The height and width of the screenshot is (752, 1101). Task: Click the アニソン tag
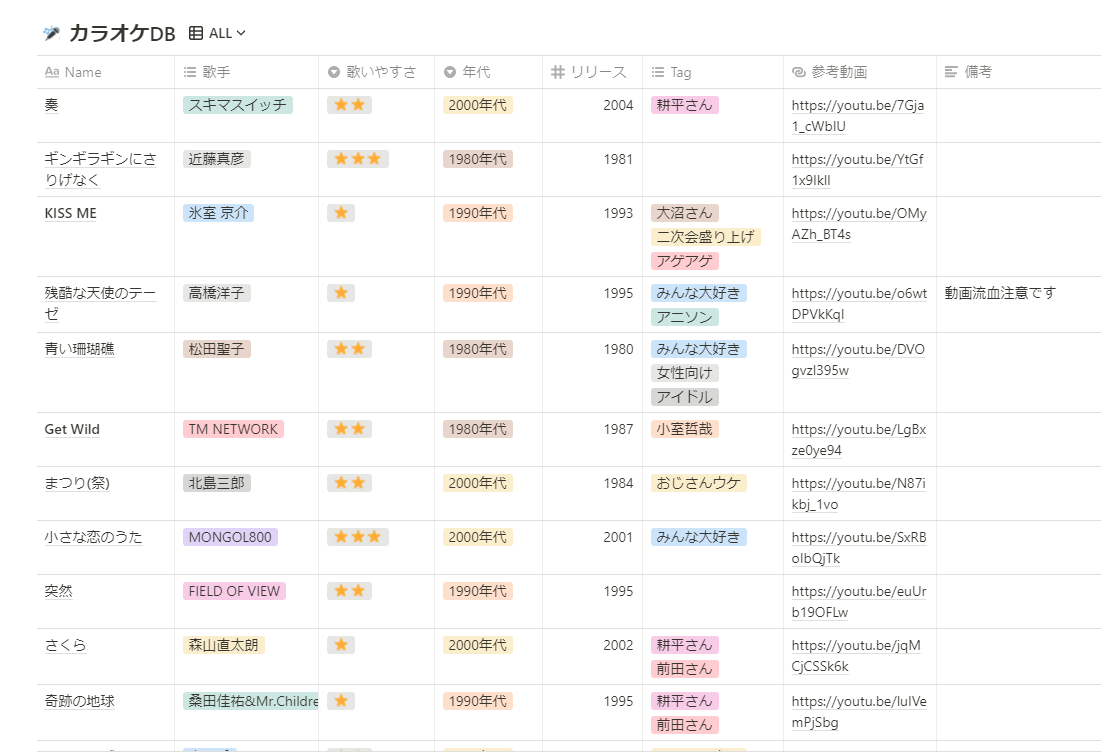click(x=685, y=317)
